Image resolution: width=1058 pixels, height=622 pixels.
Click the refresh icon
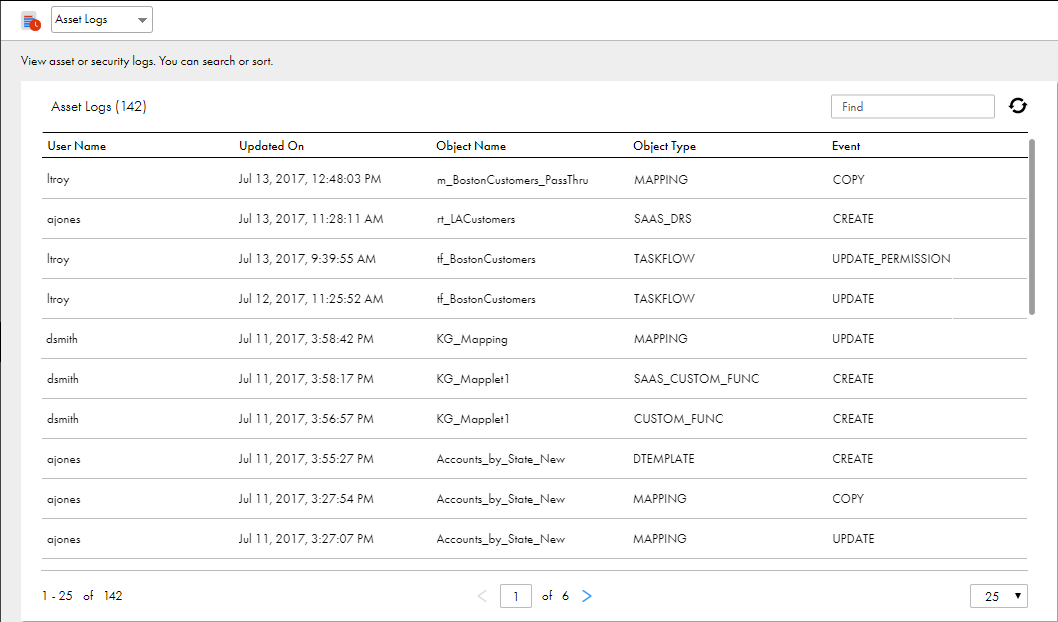(x=1018, y=106)
